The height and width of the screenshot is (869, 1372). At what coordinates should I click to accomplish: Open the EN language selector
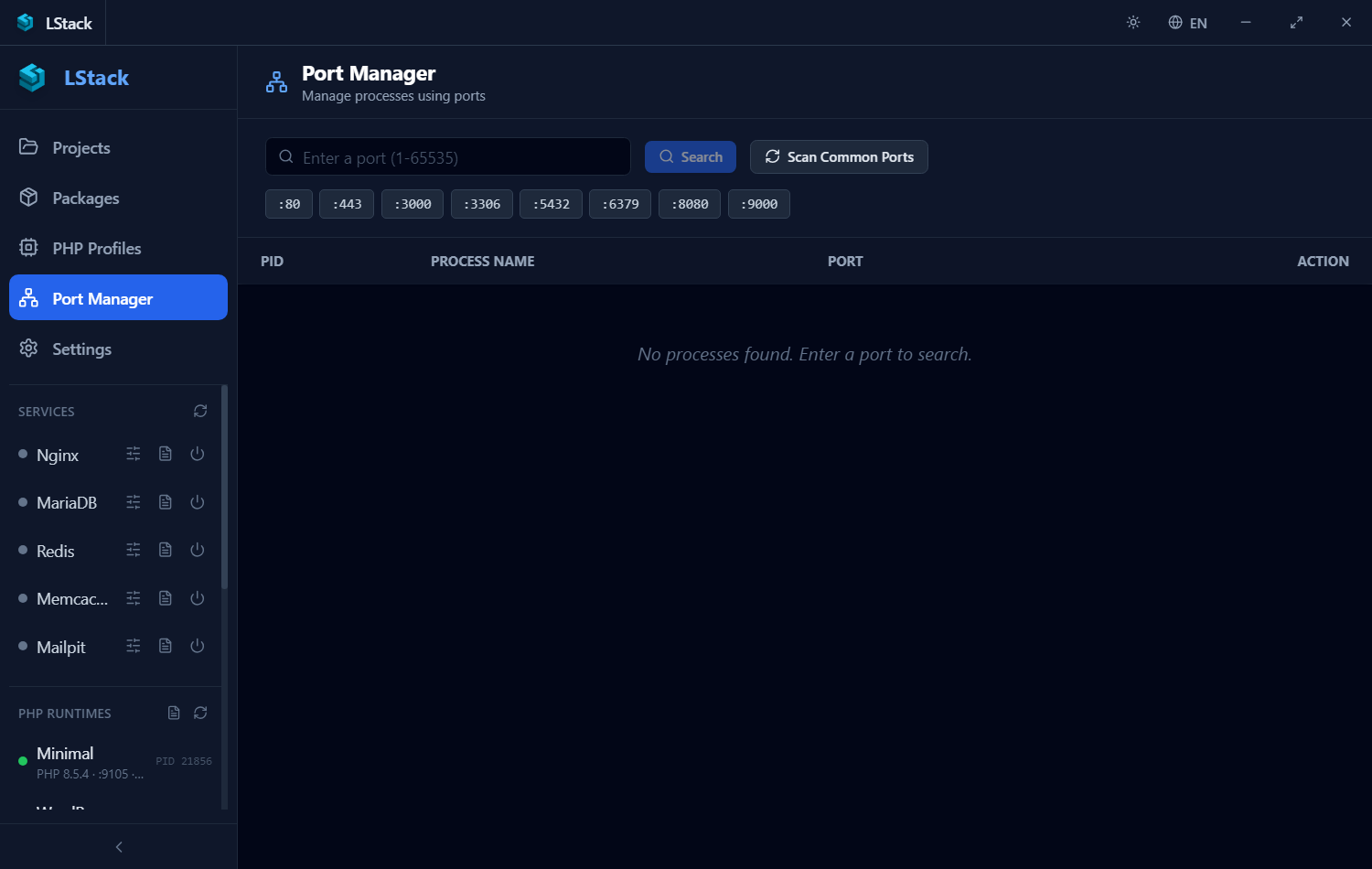click(1187, 23)
